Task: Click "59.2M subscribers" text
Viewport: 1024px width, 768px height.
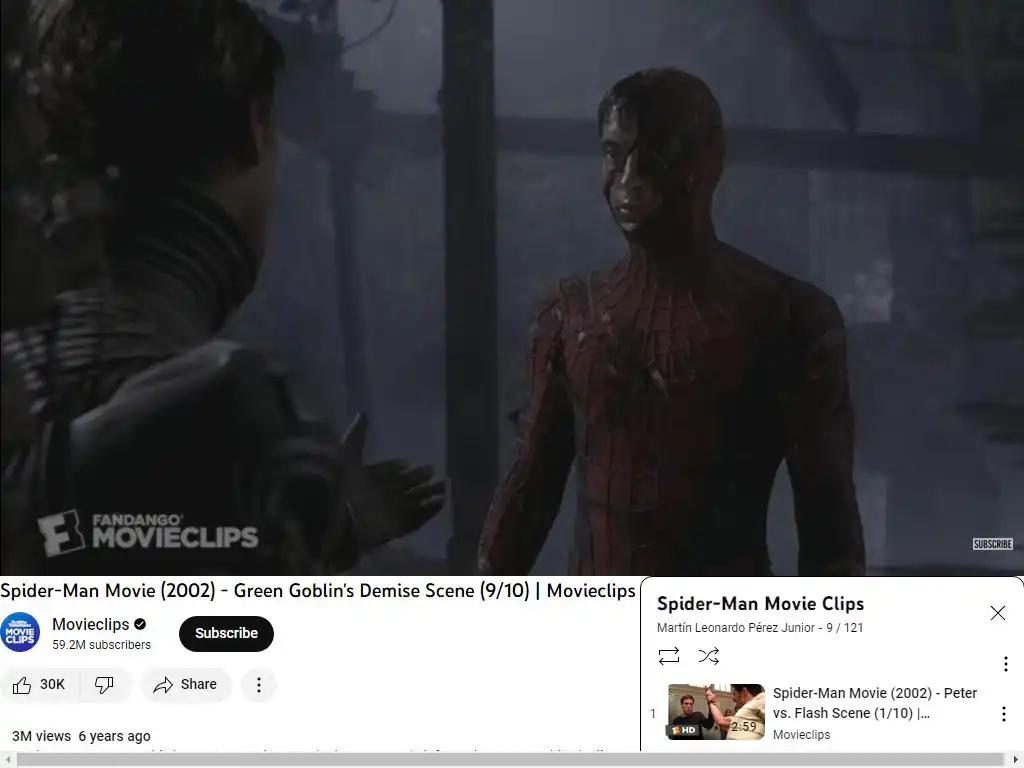Action: click(x=101, y=645)
